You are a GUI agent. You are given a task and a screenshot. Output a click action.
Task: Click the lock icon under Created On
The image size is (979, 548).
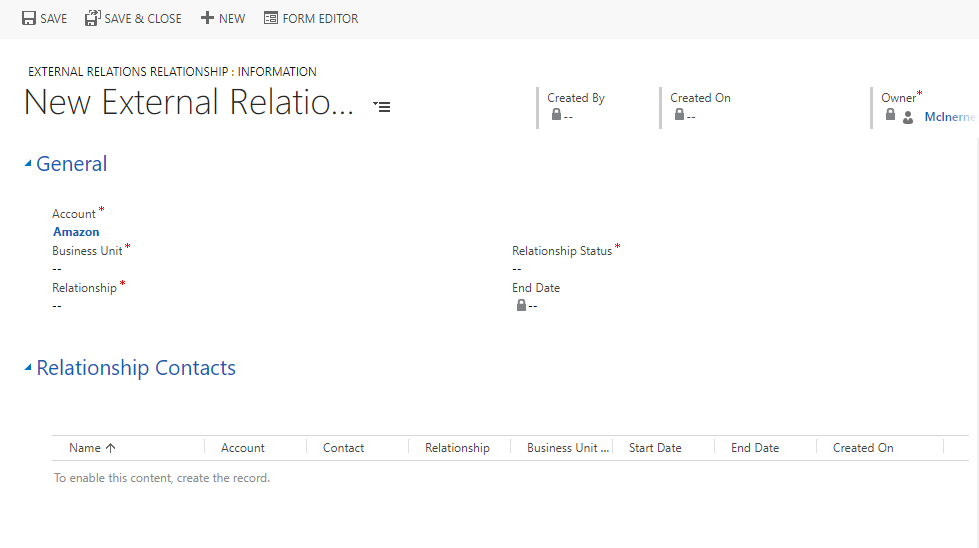pyautogui.click(x=679, y=115)
